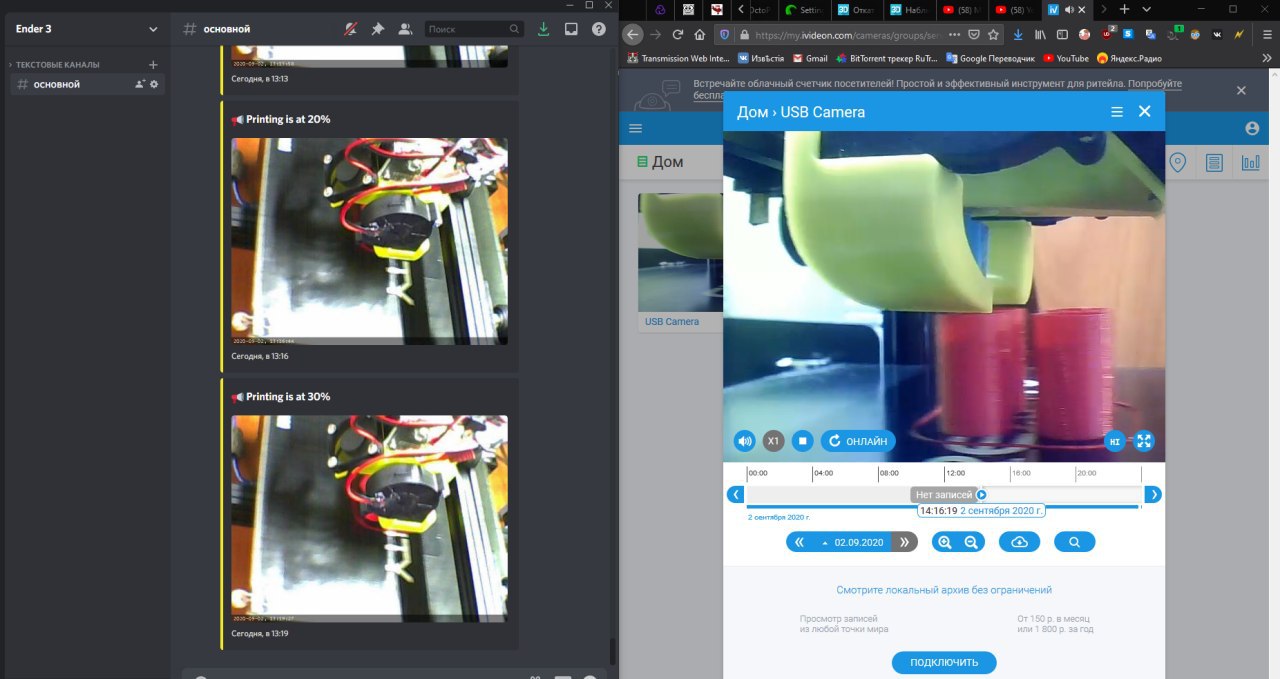The height and width of the screenshot is (679, 1280).
Task: Open Transmission Web Interface bookmark
Action: [680, 58]
